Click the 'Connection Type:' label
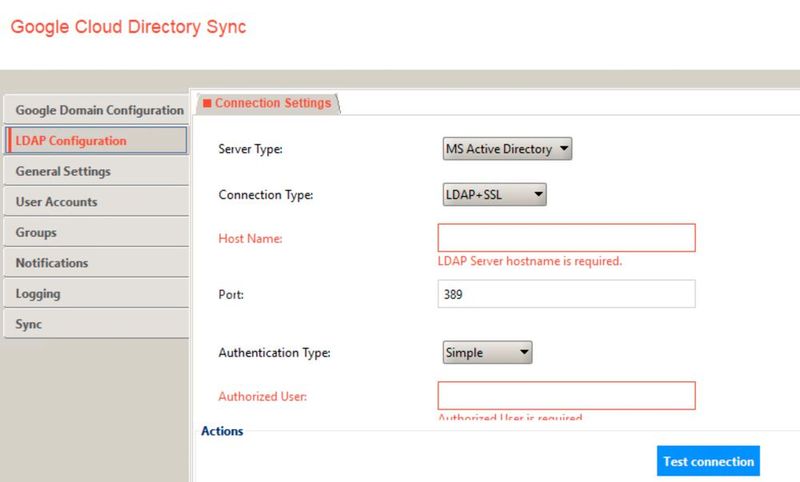Viewport: 800px width, 482px height. [x=266, y=195]
